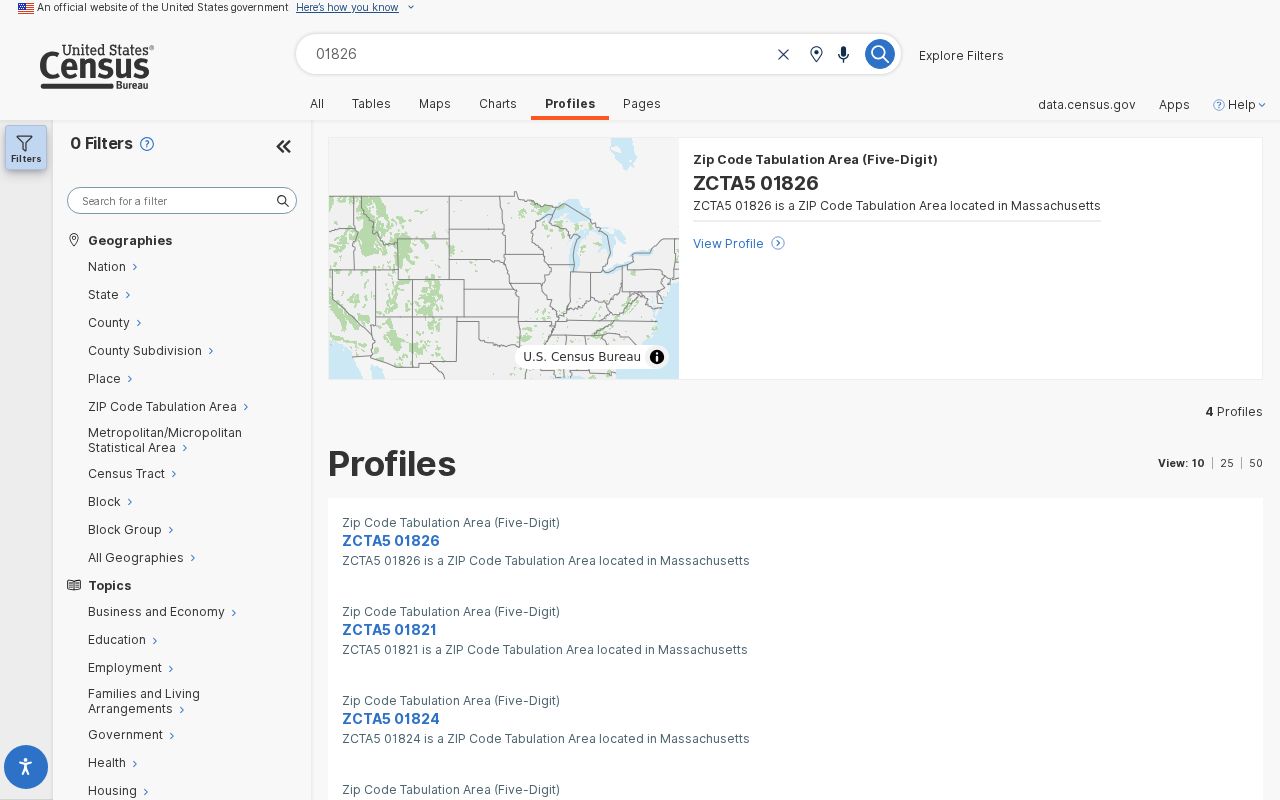Show 25 results per page
This screenshot has height=800, width=1280.
[1227, 463]
